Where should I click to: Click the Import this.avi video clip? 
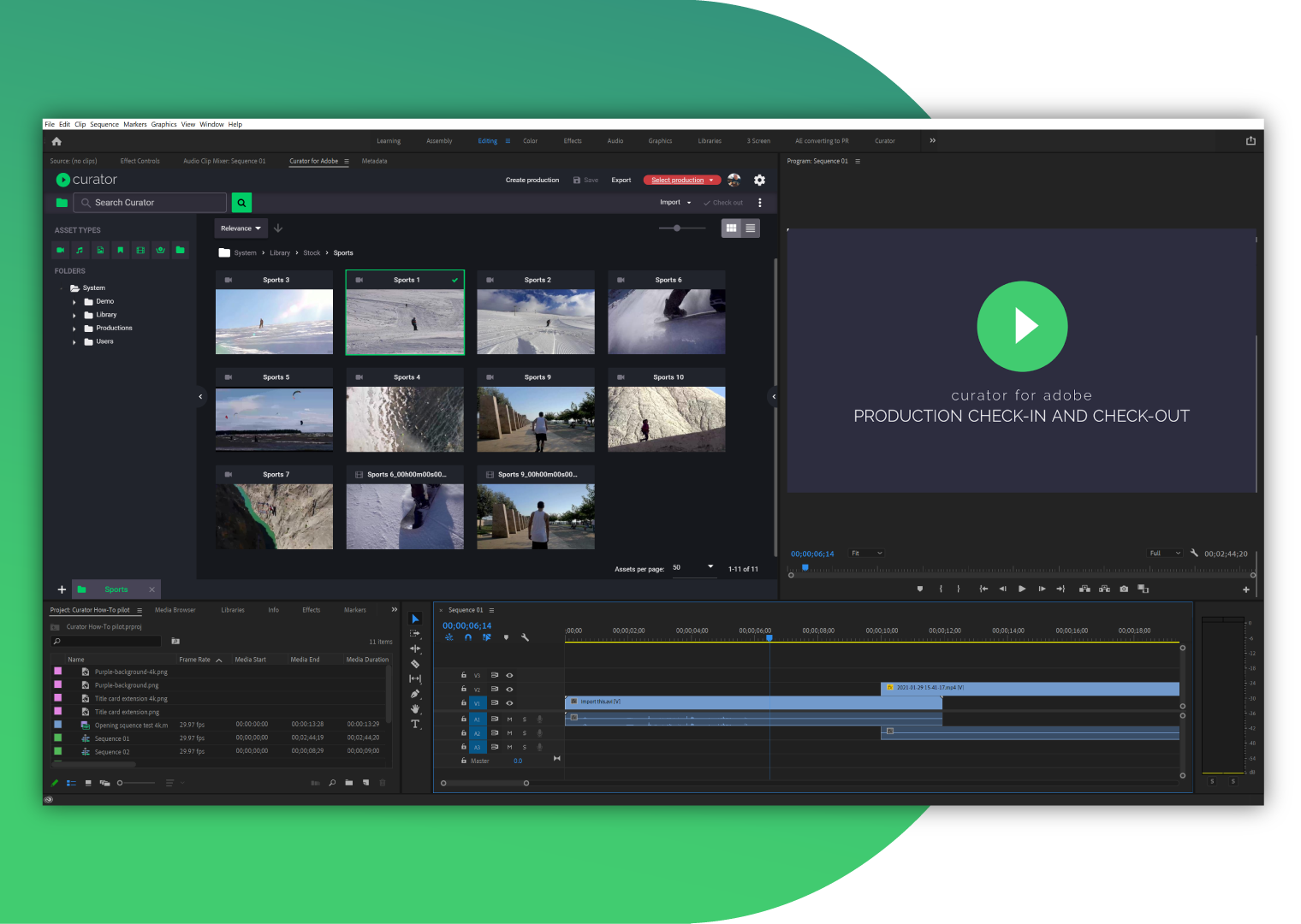pyautogui.click(x=753, y=702)
